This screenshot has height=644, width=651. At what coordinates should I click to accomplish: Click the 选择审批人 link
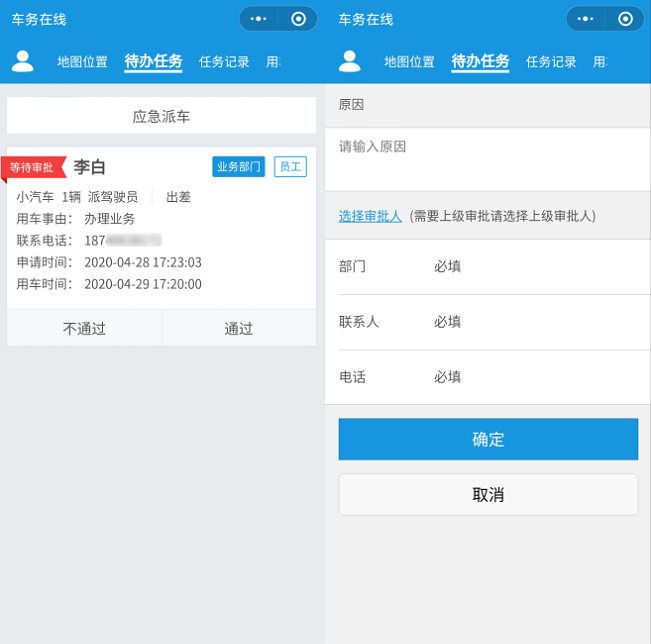pos(370,216)
